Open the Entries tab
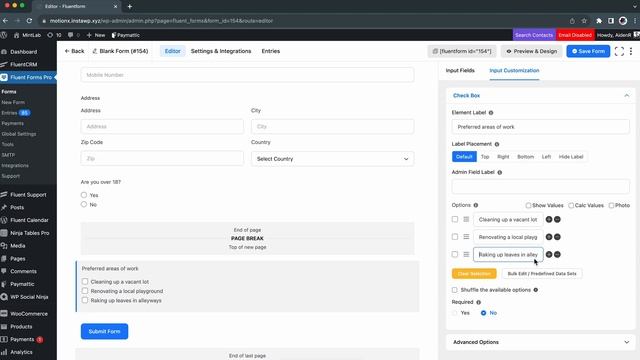 click(271, 51)
